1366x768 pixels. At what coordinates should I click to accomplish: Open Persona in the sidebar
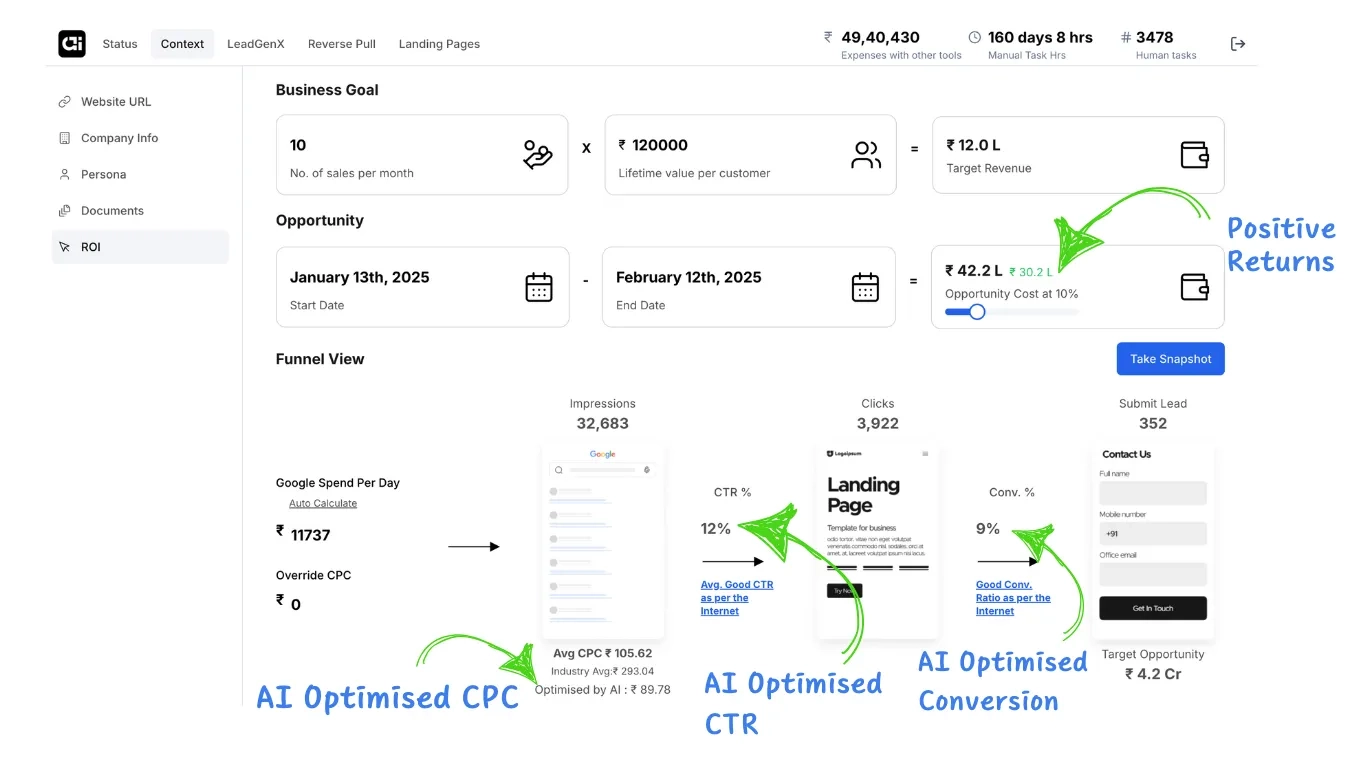pyautogui.click(x=103, y=175)
